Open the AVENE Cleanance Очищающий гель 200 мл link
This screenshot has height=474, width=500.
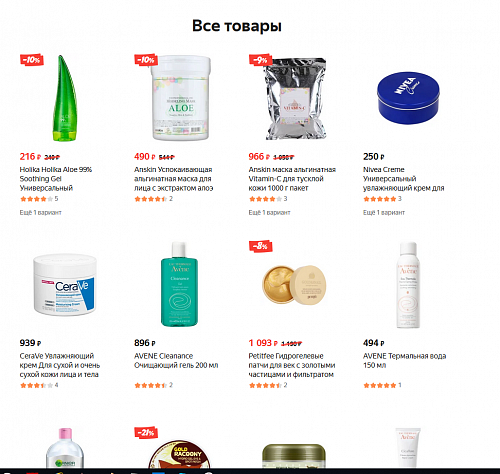point(176,361)
